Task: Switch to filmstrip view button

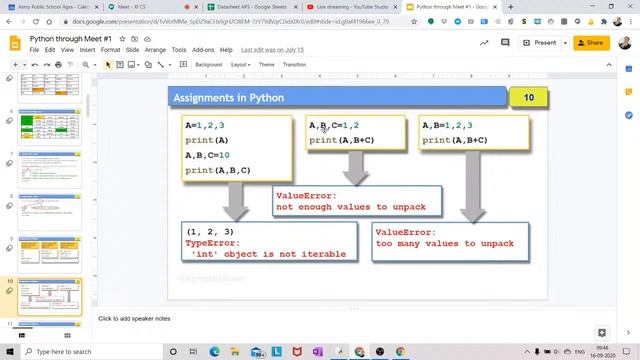Action: point(22,336)
